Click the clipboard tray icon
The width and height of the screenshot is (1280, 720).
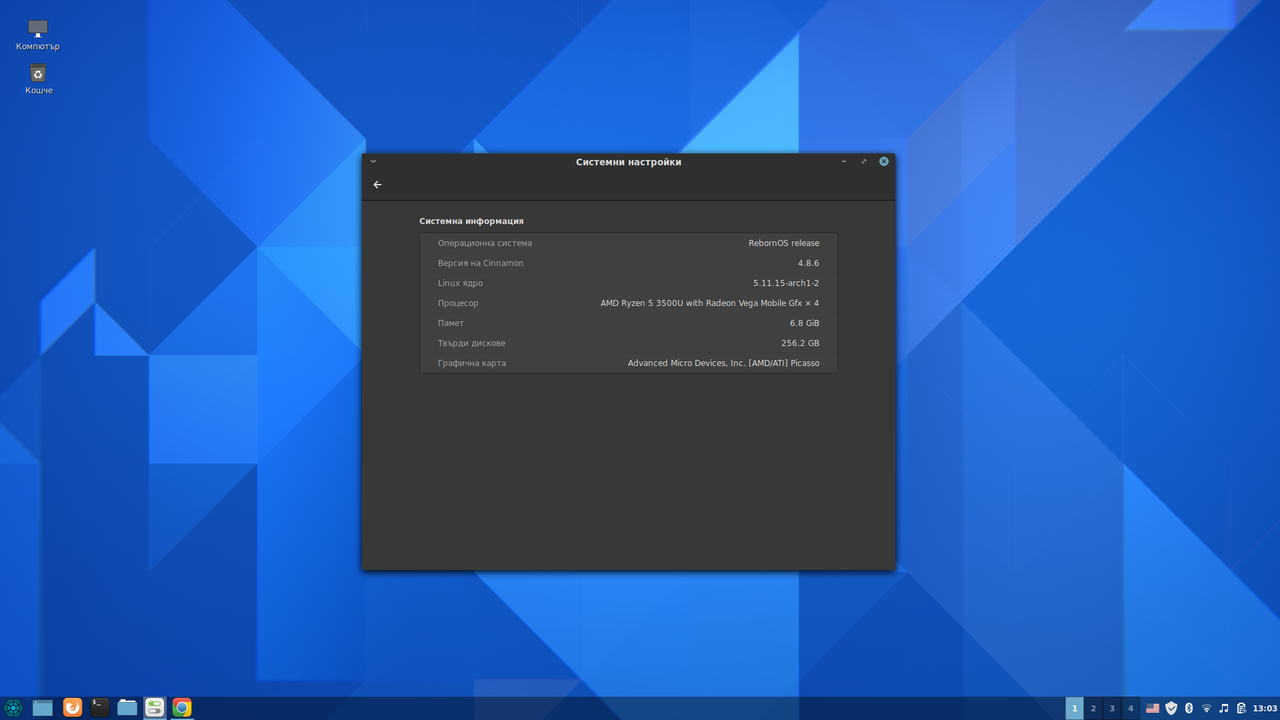(x=1241, y=708)
